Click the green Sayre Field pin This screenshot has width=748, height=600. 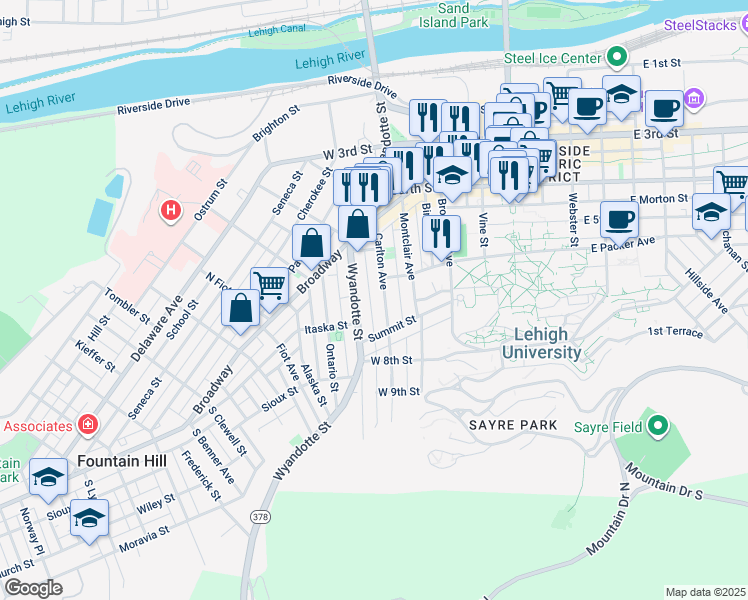pos(658,425)
